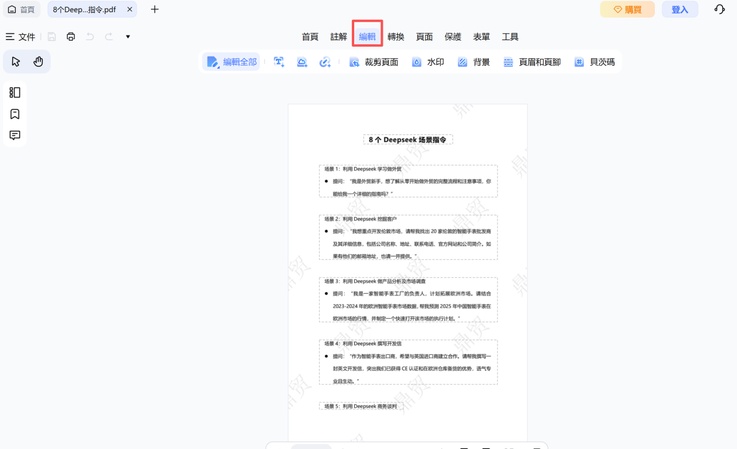Switch to the 註解 annotation tab
The width and height of the screenshot is (737, 449).
point(338,37)
